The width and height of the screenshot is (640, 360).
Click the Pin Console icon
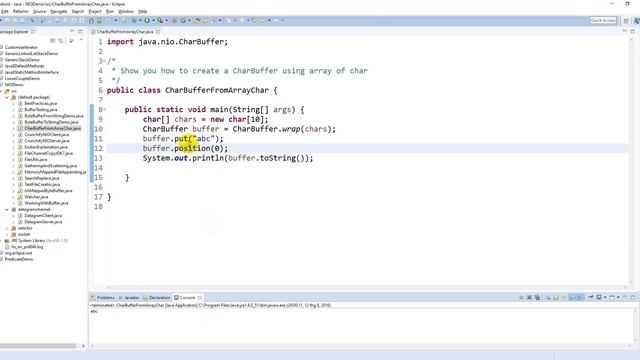[591, 298]
